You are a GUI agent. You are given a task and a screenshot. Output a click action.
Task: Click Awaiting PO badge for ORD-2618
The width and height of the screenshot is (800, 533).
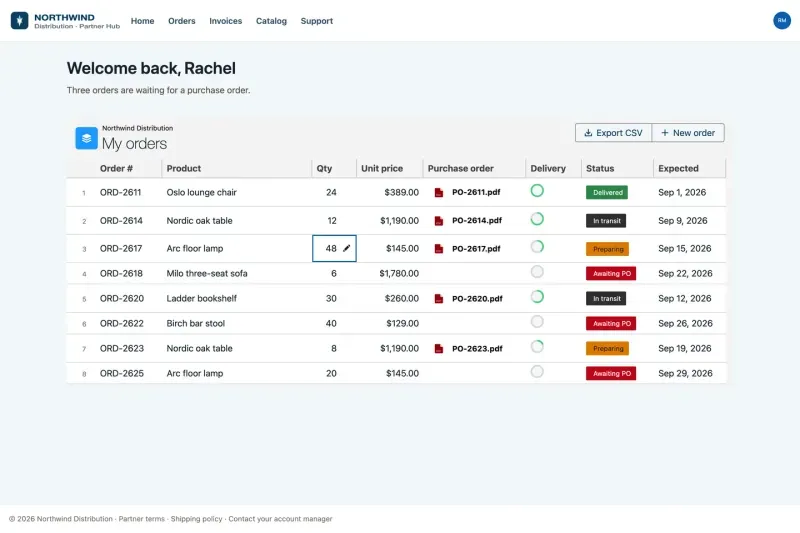[x=611, y=273]
